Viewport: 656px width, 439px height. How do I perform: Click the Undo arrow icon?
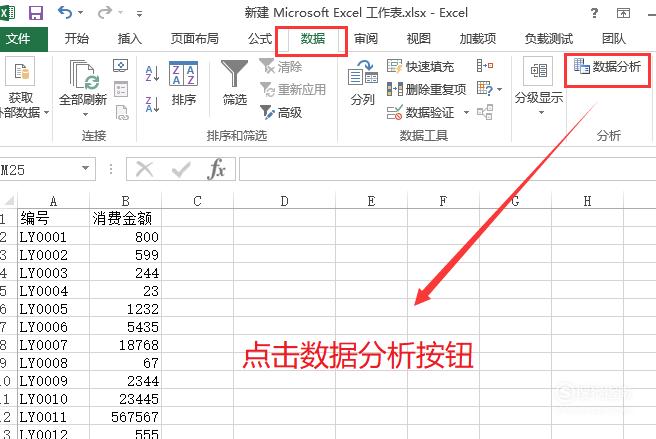pos(65,12)
